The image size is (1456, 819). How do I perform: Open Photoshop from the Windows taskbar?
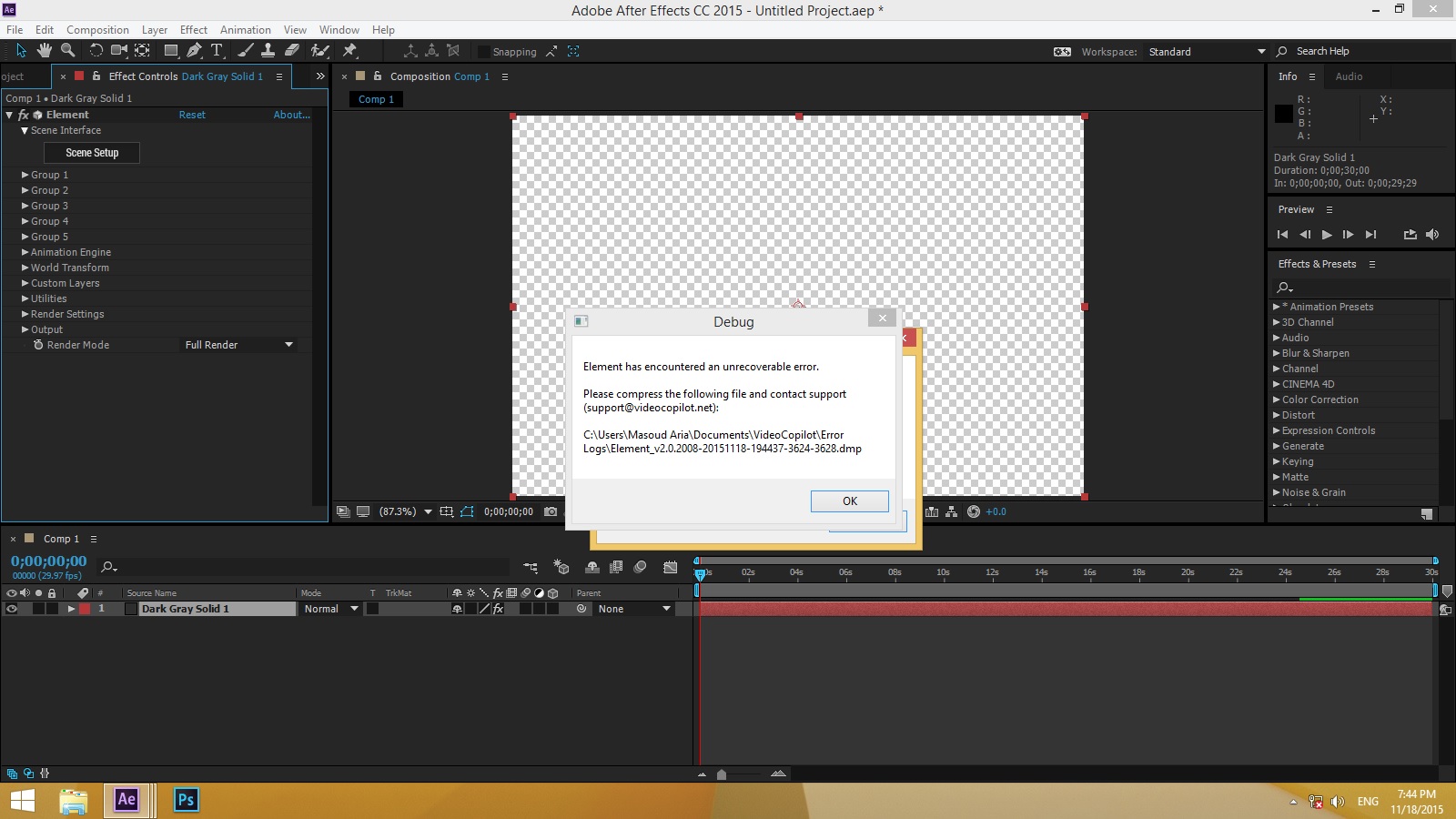pos(186,800)
